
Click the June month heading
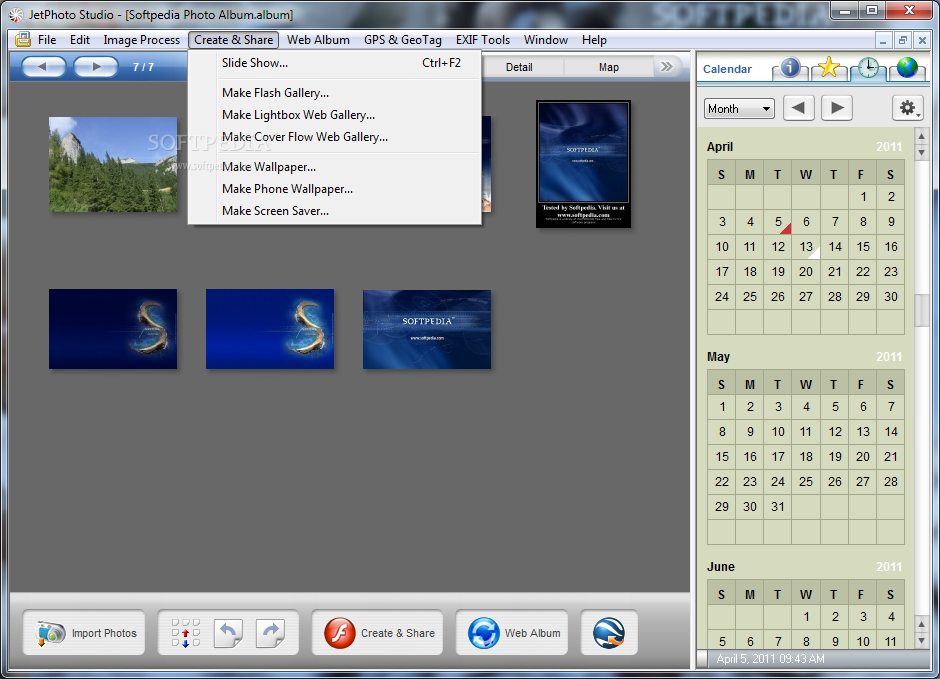click(721, 567)
